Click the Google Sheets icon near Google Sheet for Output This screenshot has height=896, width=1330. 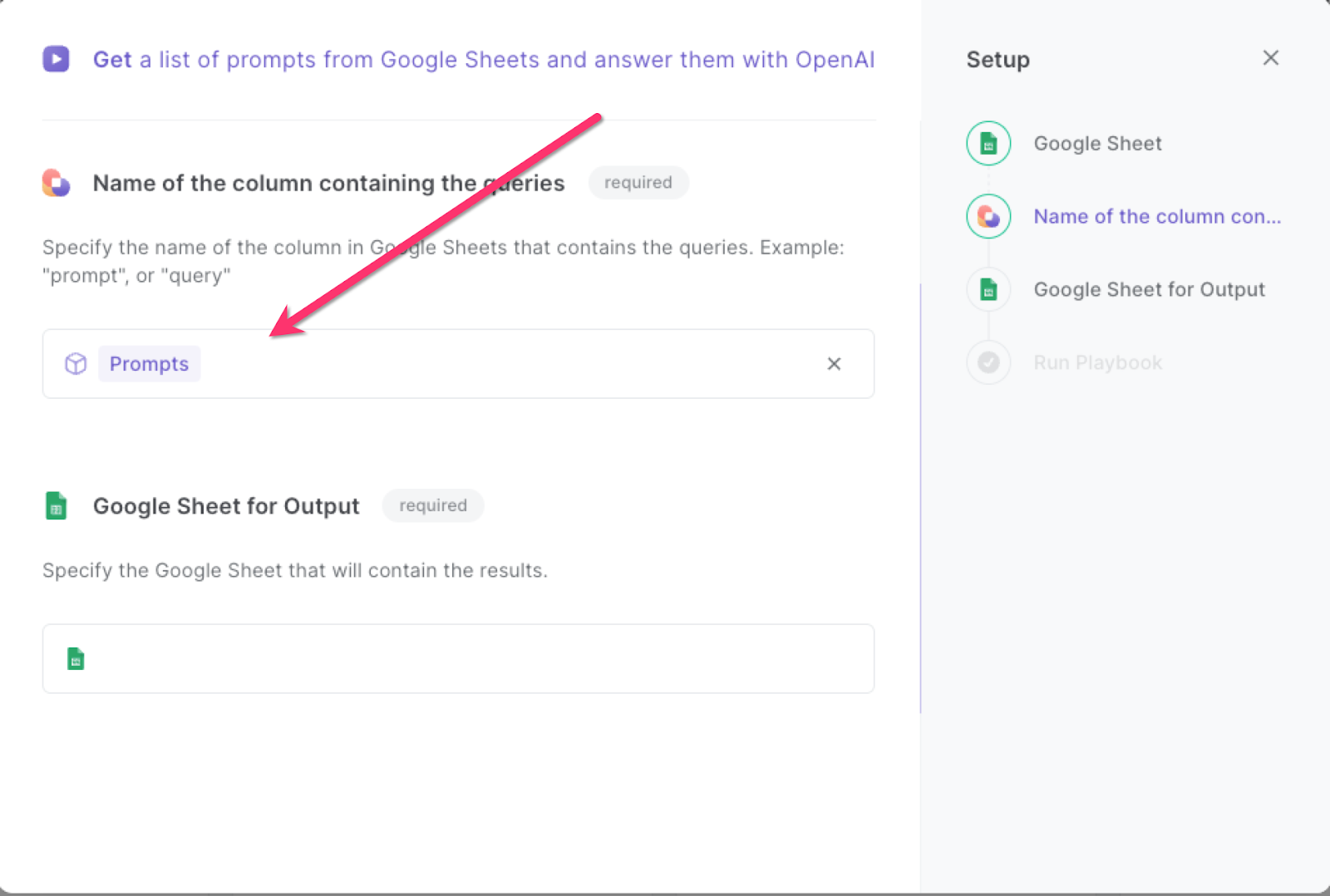[x=55, y=505]
